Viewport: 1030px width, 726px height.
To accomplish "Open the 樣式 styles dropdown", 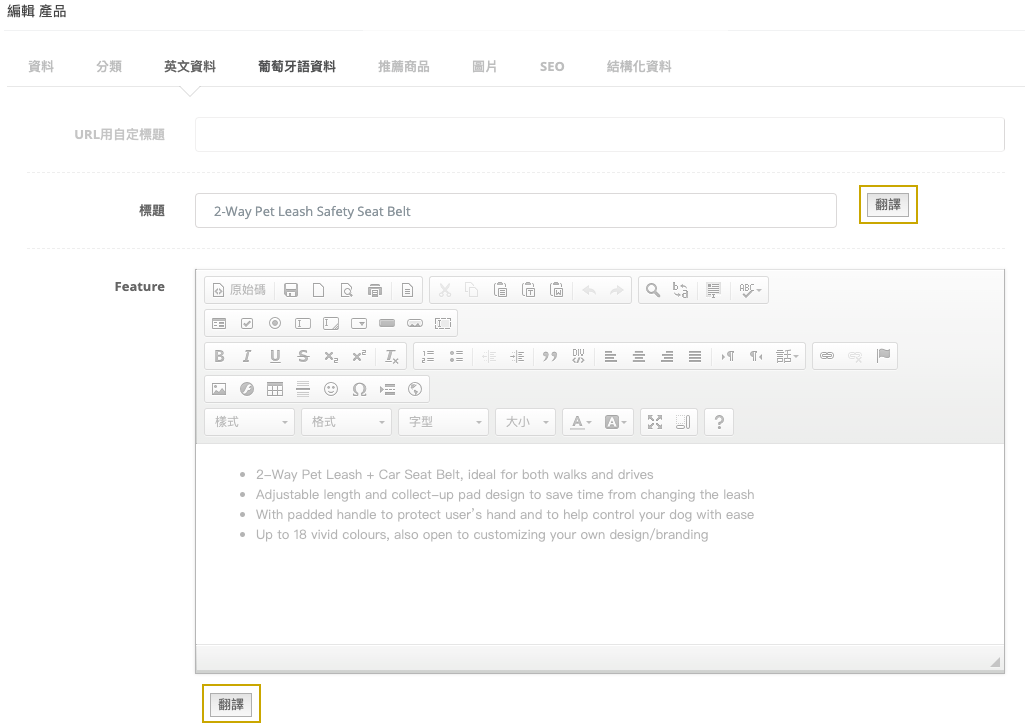I will tap(250, 422).
